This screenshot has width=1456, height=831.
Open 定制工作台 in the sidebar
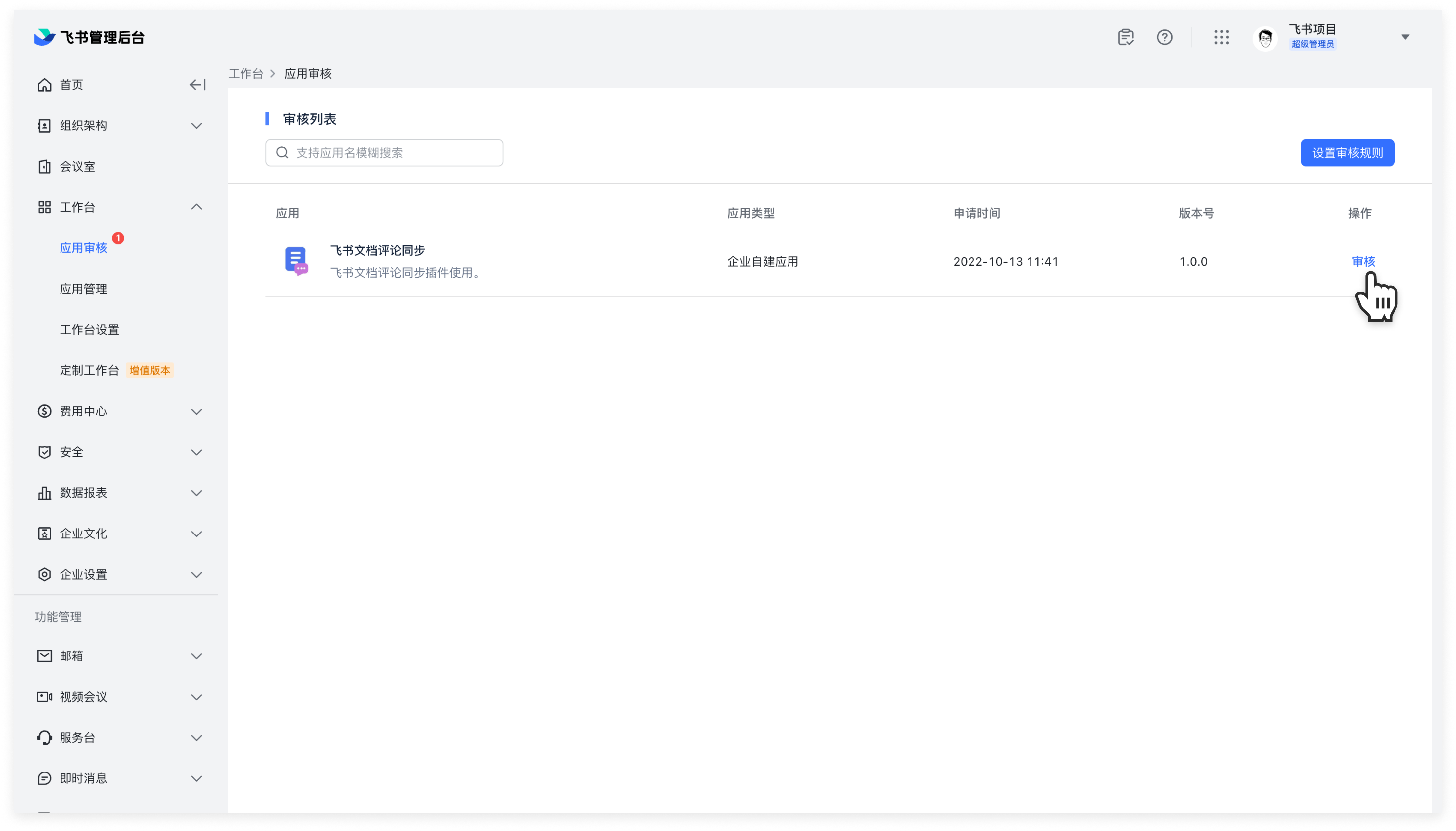(x=89, y=370)
